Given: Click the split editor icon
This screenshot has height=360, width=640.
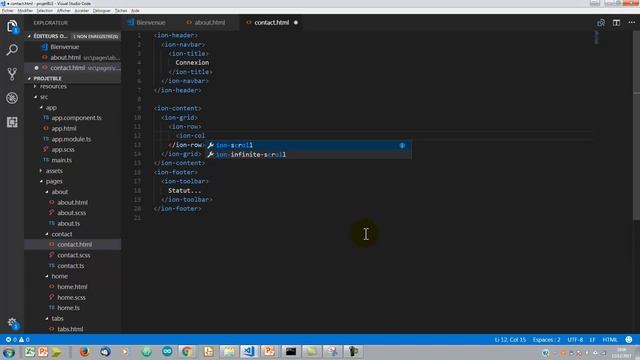Looking at the screenshot, I should [616, 23].
